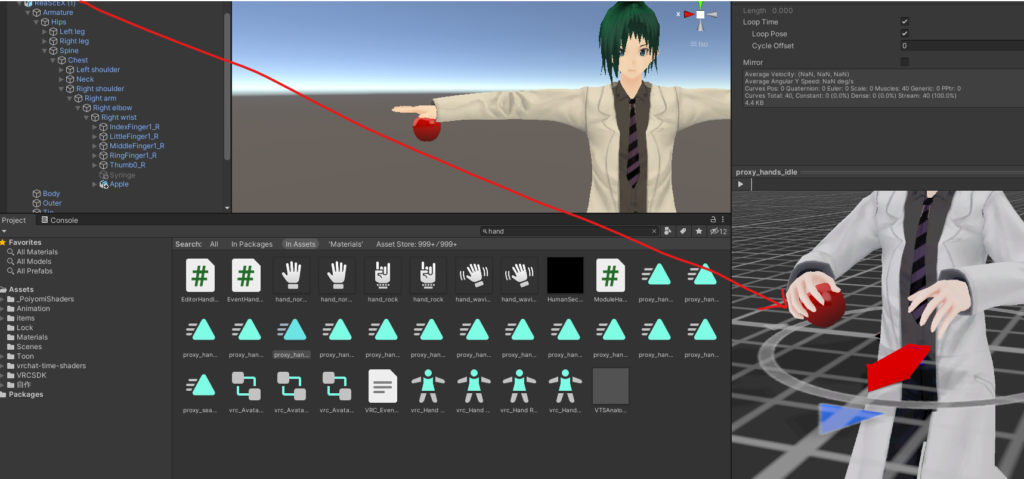
Task: Select the EditorHandl script asset icon
Action: [200, 274]
